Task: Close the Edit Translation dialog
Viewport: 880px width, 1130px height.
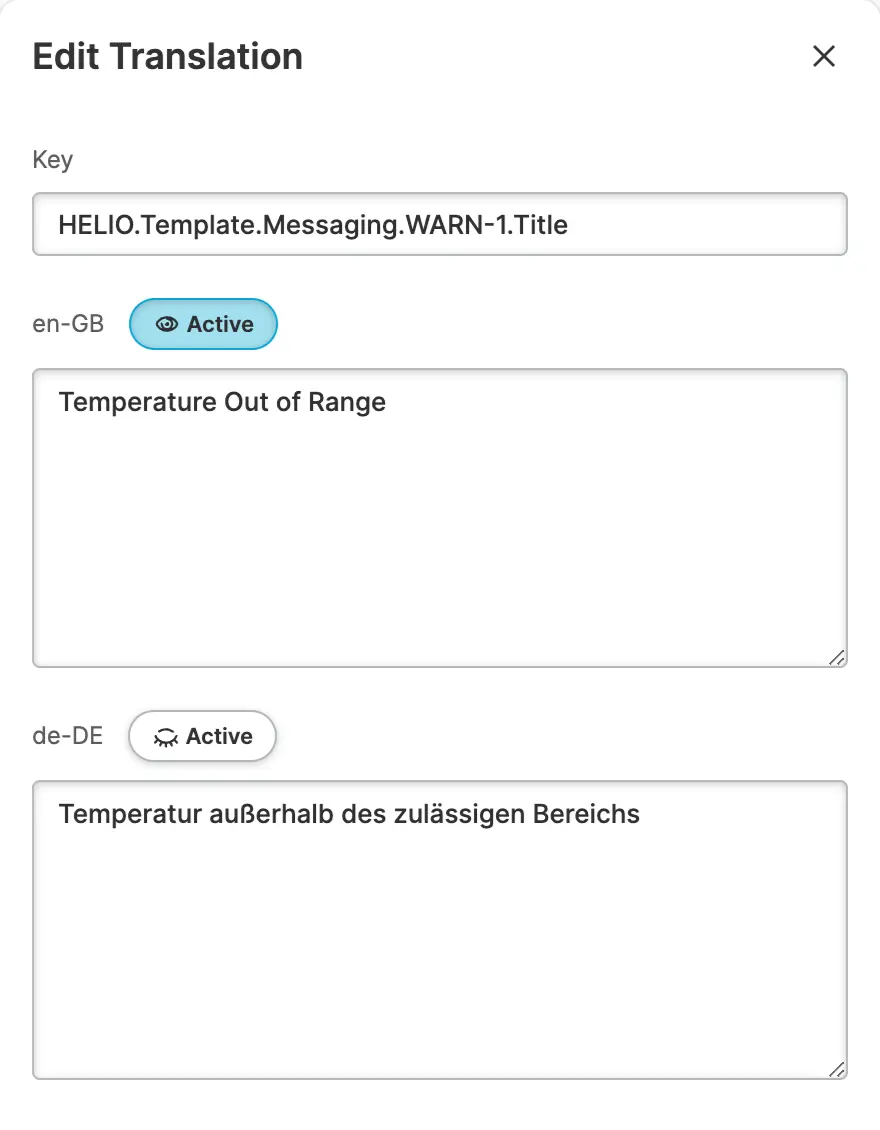Action: point(823,56)
